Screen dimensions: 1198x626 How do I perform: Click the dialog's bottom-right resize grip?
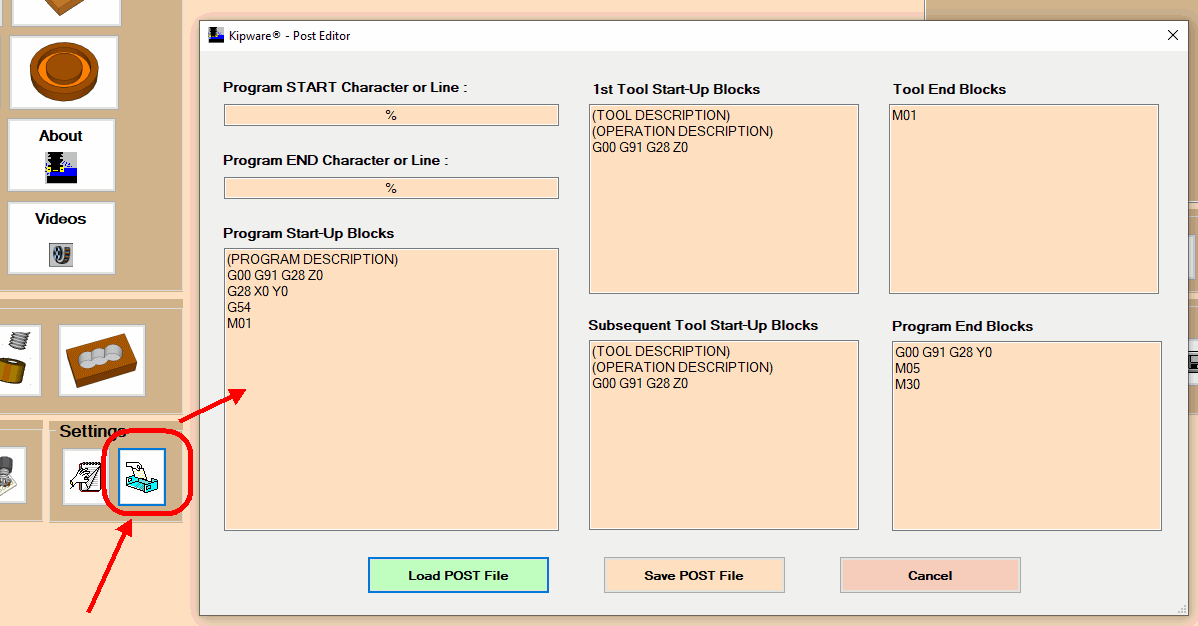(1183, 609)
